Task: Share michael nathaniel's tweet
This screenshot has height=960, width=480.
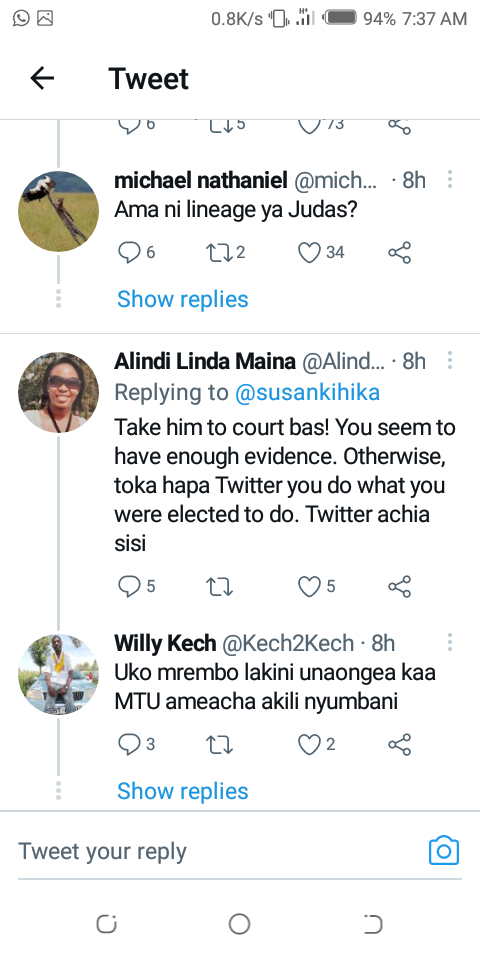Action: point(400,252)
